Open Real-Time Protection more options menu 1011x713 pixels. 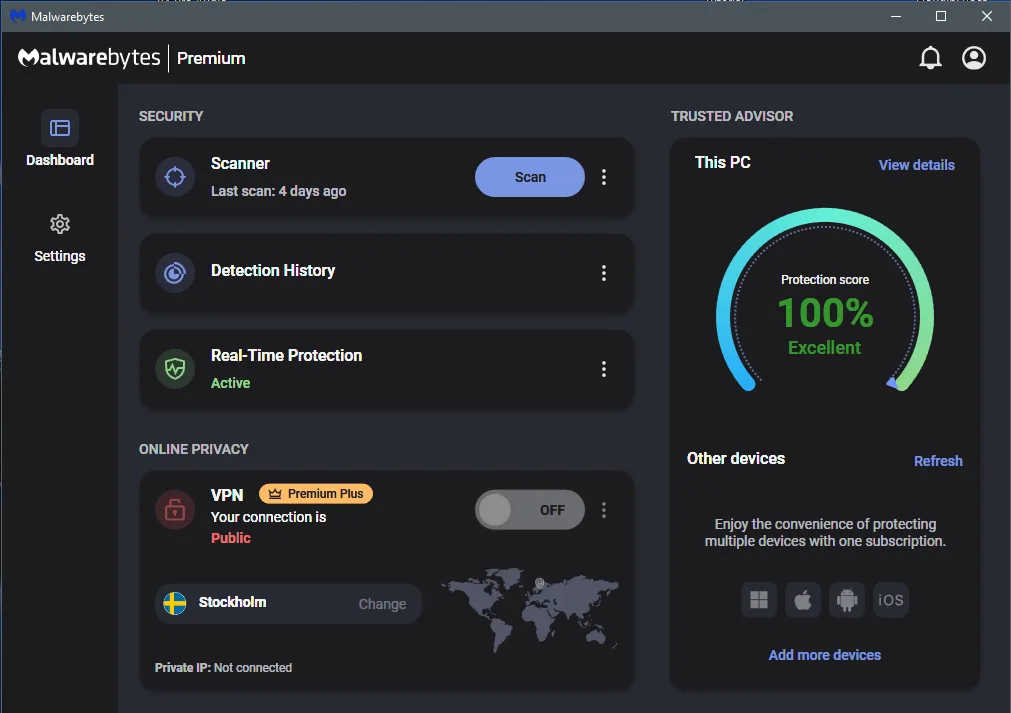click(604, 369)
